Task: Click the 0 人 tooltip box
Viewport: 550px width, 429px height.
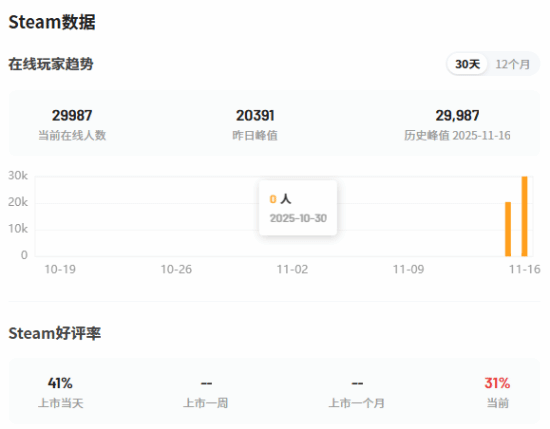Action: coord(298,208)
